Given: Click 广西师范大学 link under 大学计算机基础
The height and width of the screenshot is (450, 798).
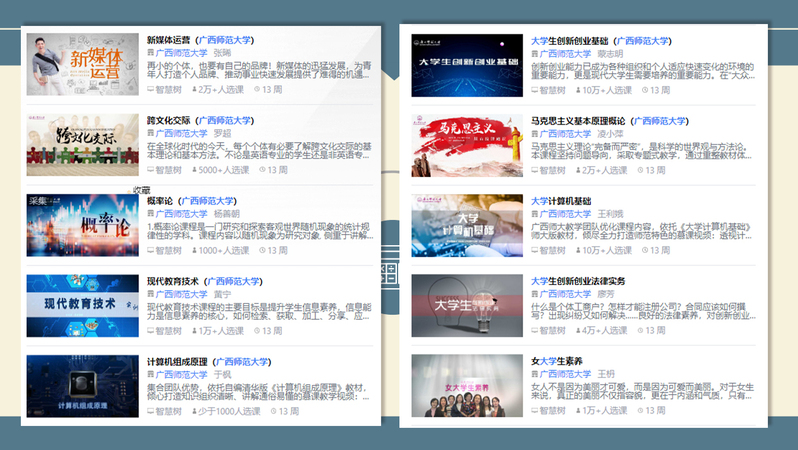Looking at the screenshot, I should pyautogui.click(x=565, y=214).
